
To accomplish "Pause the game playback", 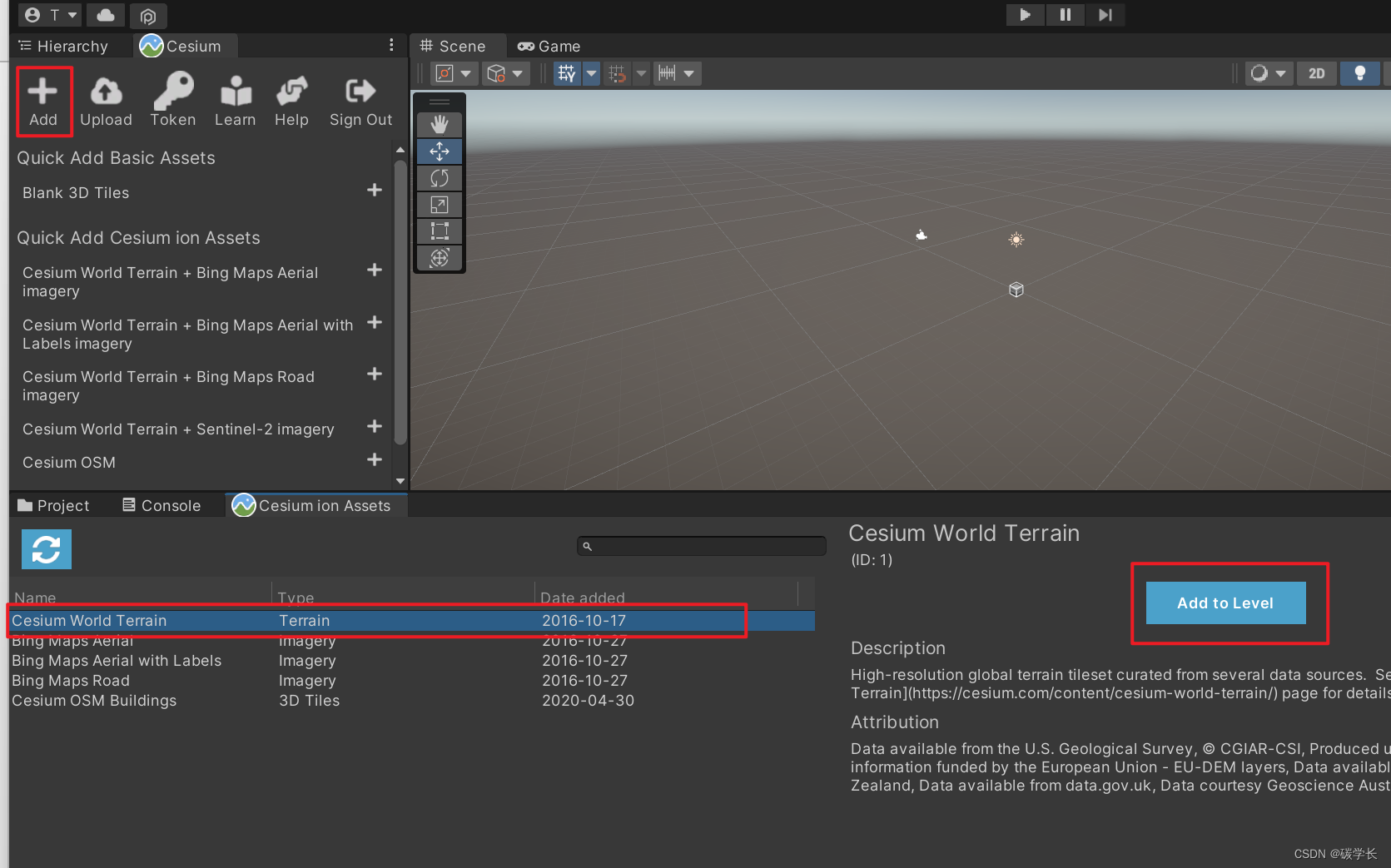I will (1065, 15).
